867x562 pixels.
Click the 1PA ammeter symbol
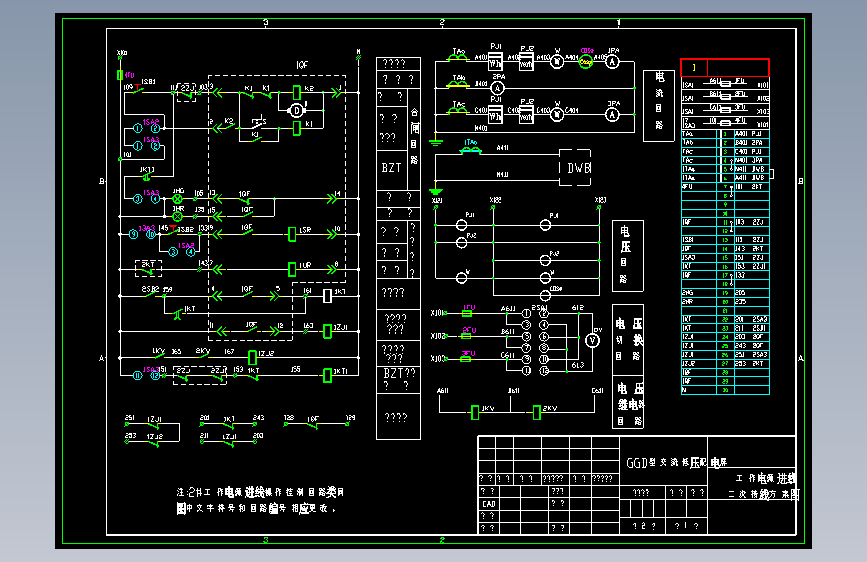612,62
